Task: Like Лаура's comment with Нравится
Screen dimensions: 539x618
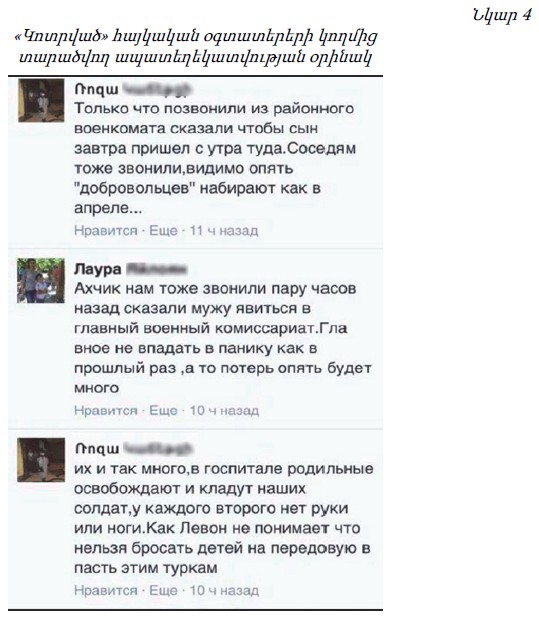Action: click(x=106, y=410)
